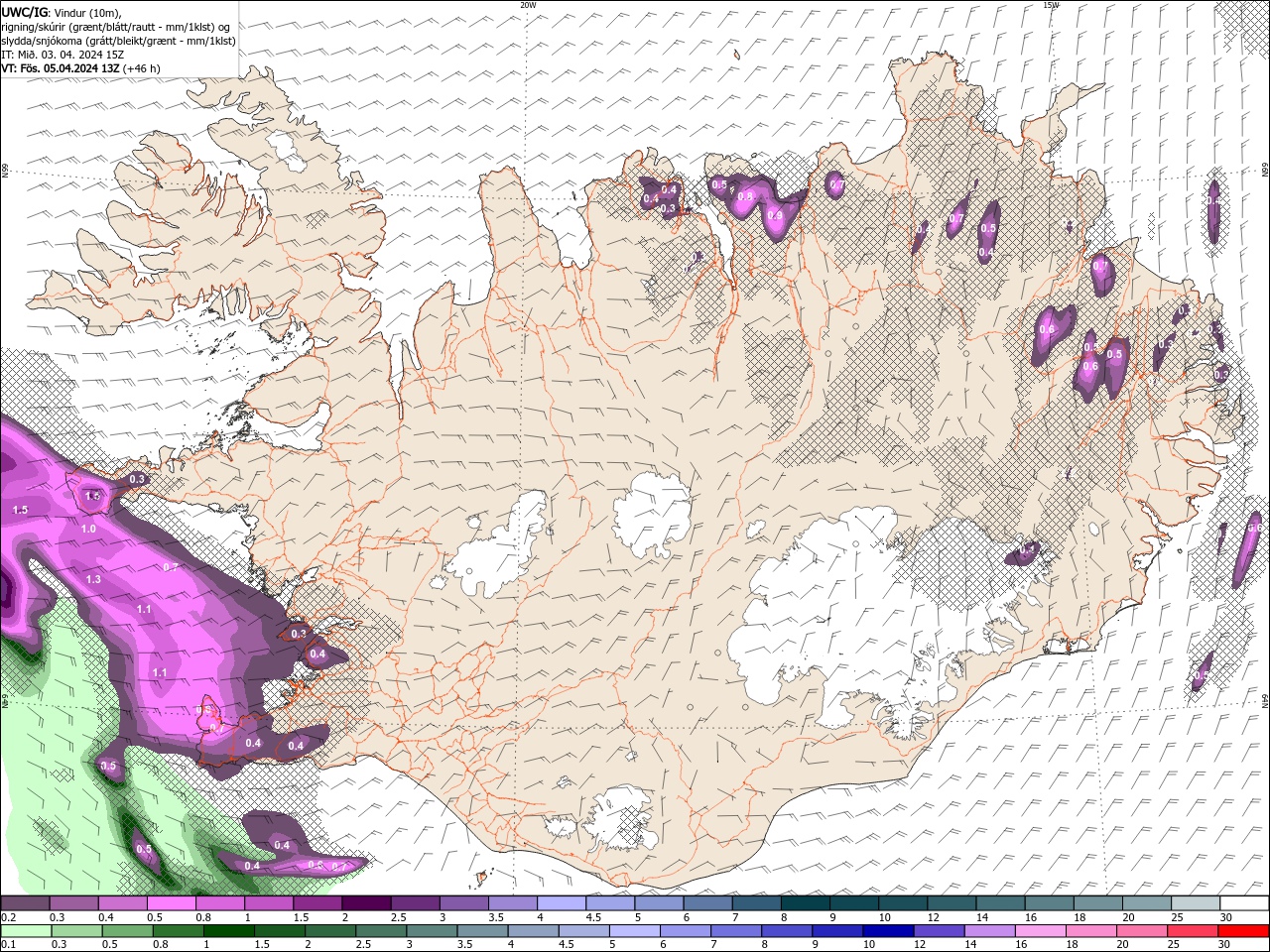Click the '0.2' label in the snow legend

8,917
